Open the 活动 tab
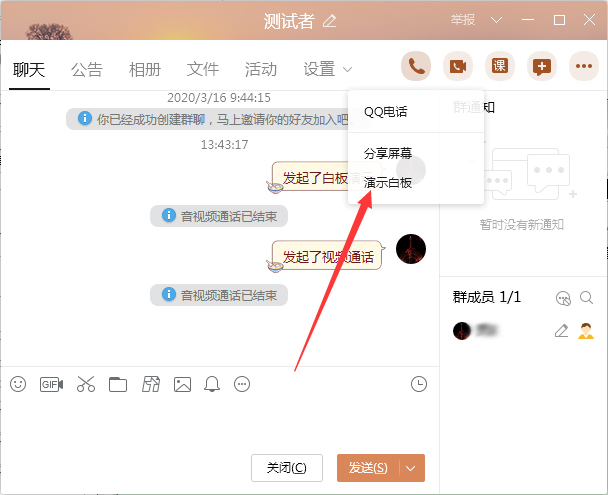Image resolution: width=608 pixels, height=495 pixels. pyautogui.click(x=261, y=70)
